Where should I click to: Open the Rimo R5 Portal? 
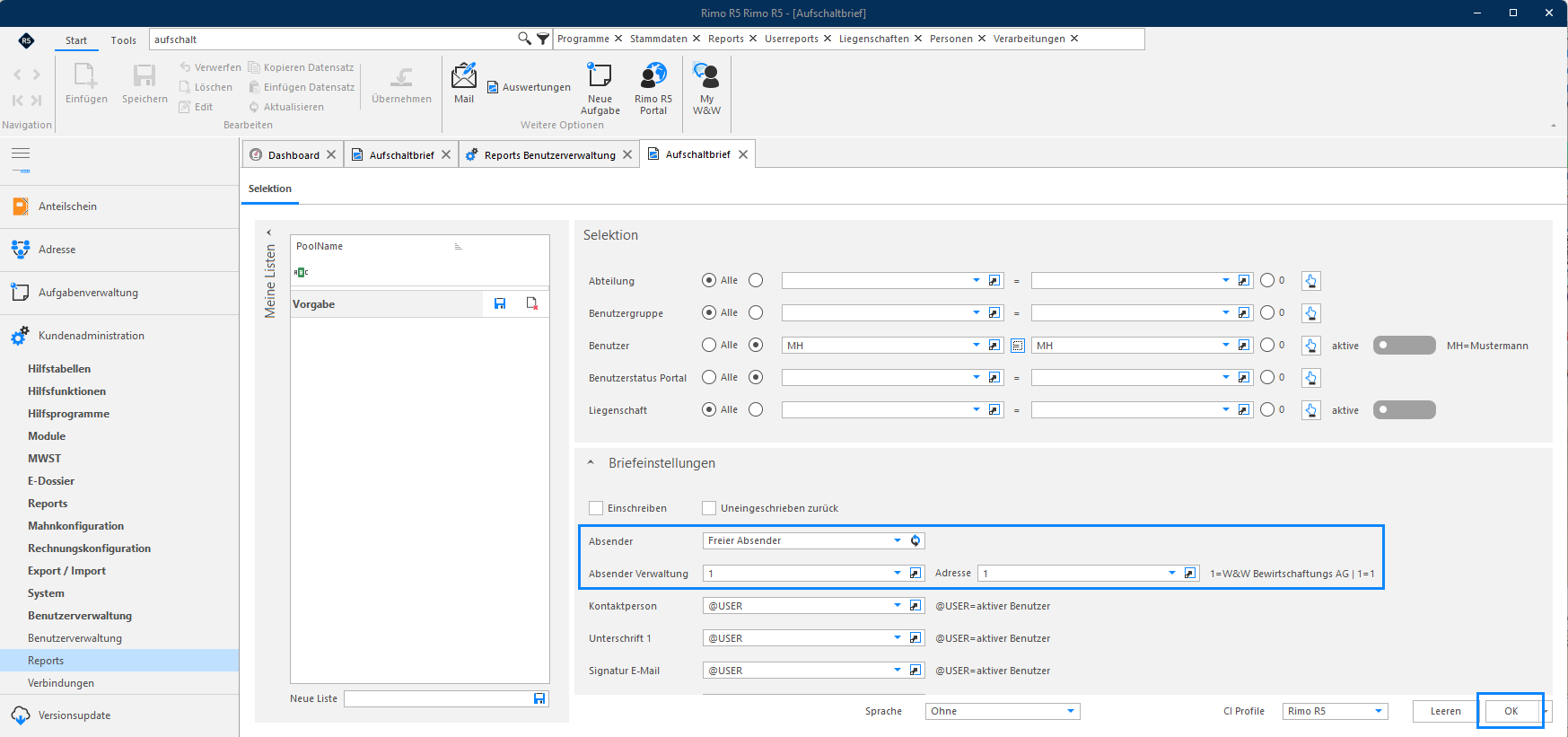pyautogui.click(x=653, y=89)
